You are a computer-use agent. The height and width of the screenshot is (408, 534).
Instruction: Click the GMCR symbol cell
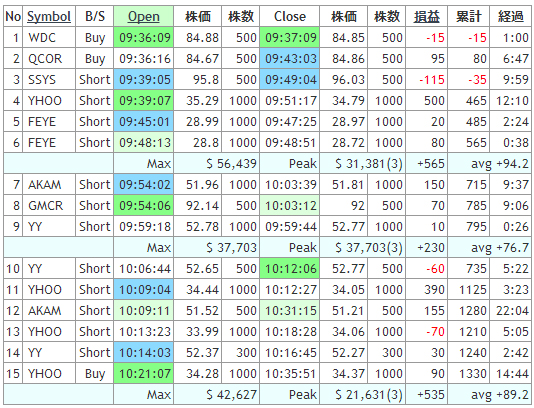coord(45,205)
